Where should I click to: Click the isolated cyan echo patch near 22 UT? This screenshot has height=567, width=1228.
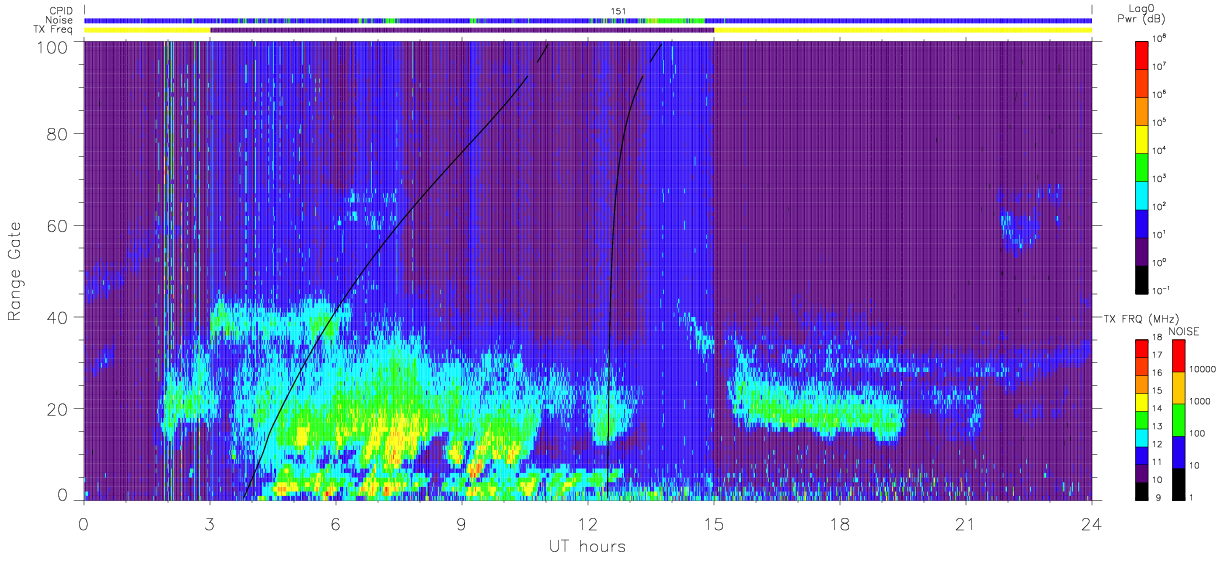[x=1020, y=230]
